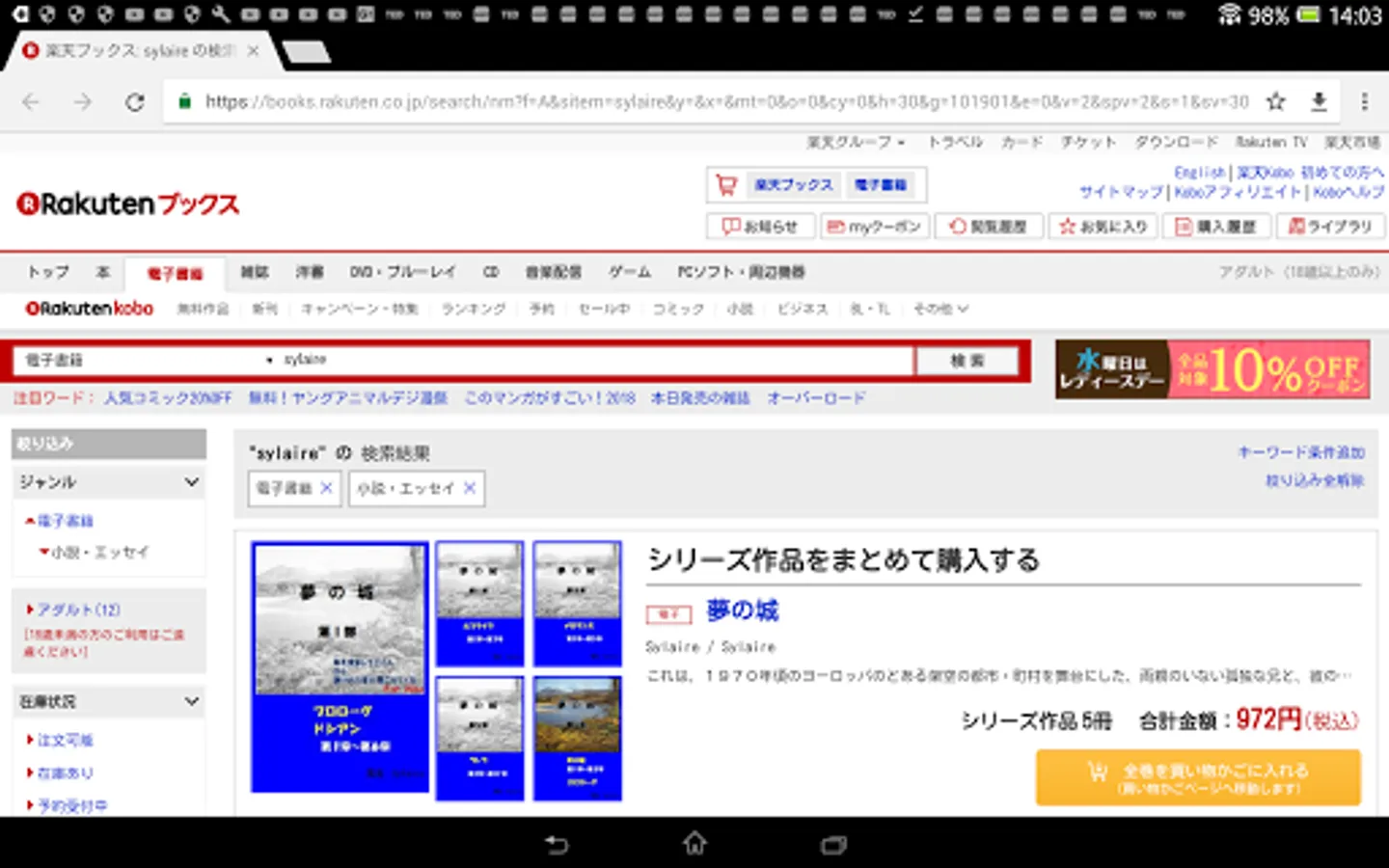Remove the 電子書籍 filter chip
The image size is (1389, 868).
click(x=326, y=488)
